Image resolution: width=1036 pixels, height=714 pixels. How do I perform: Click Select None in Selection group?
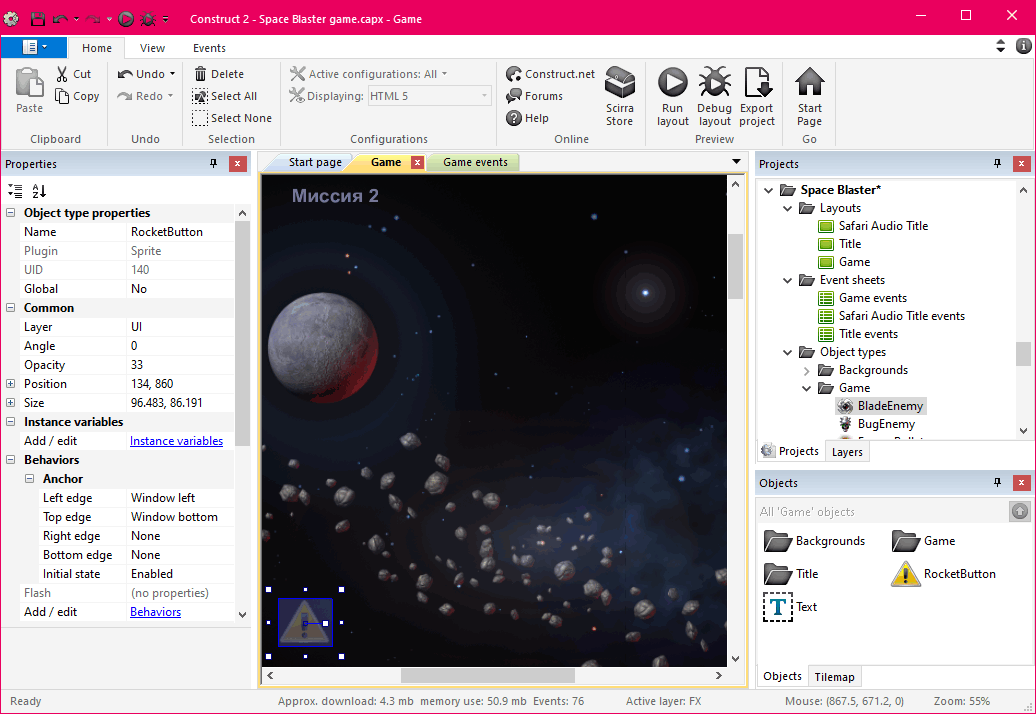[232, 118]
